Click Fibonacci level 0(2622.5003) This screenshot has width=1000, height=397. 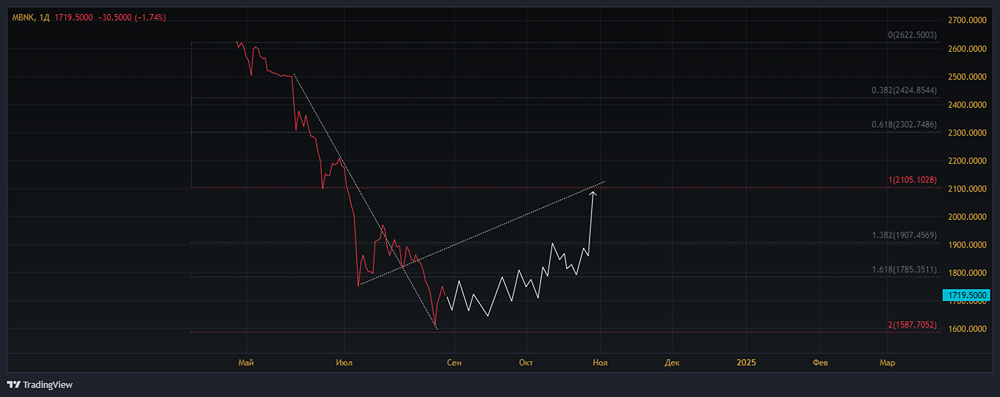click(913, 36)
